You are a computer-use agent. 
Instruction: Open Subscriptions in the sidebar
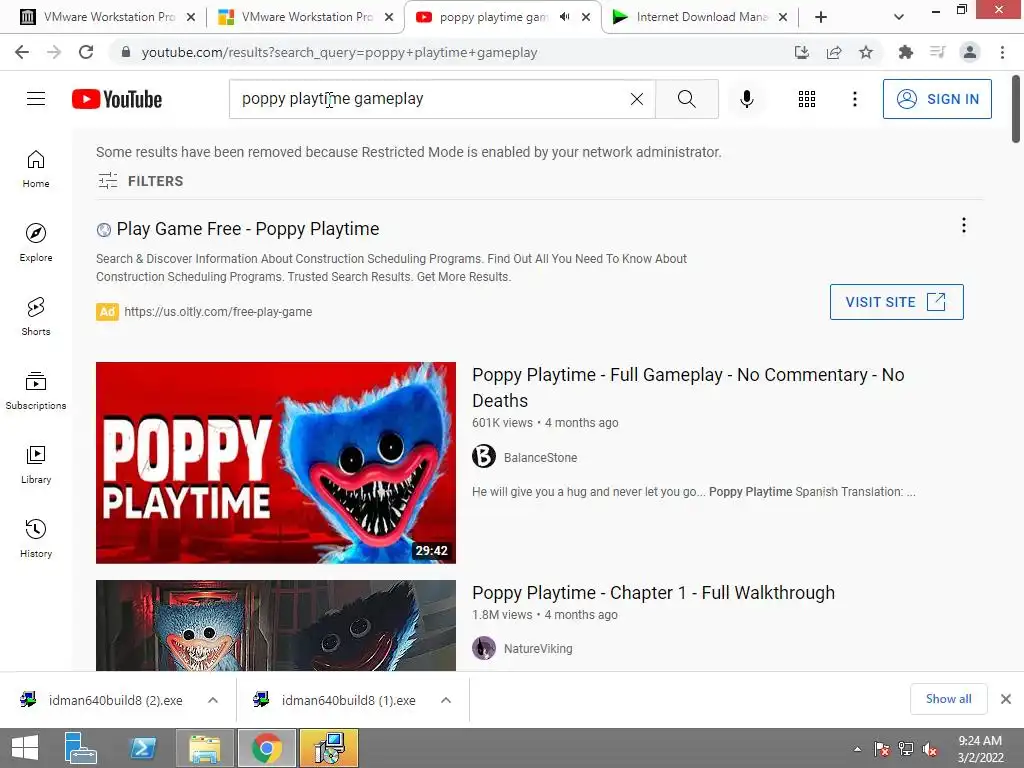tap(36, 391)
